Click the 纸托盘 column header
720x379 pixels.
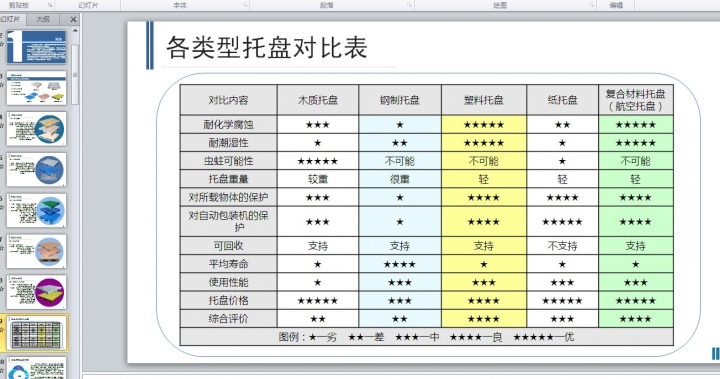[562, 100]
